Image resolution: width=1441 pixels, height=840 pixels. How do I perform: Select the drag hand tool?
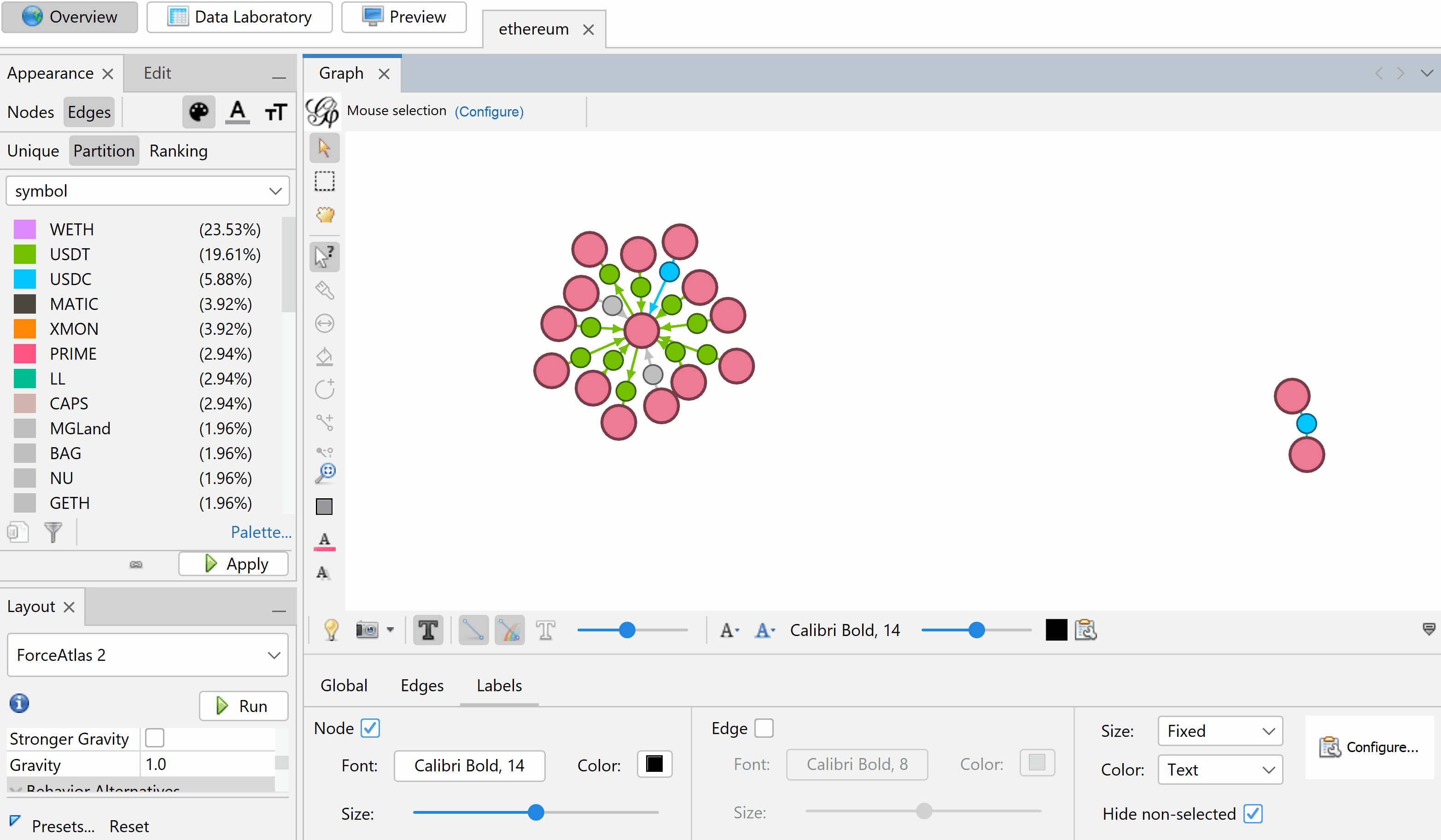(x=324, y=215)
